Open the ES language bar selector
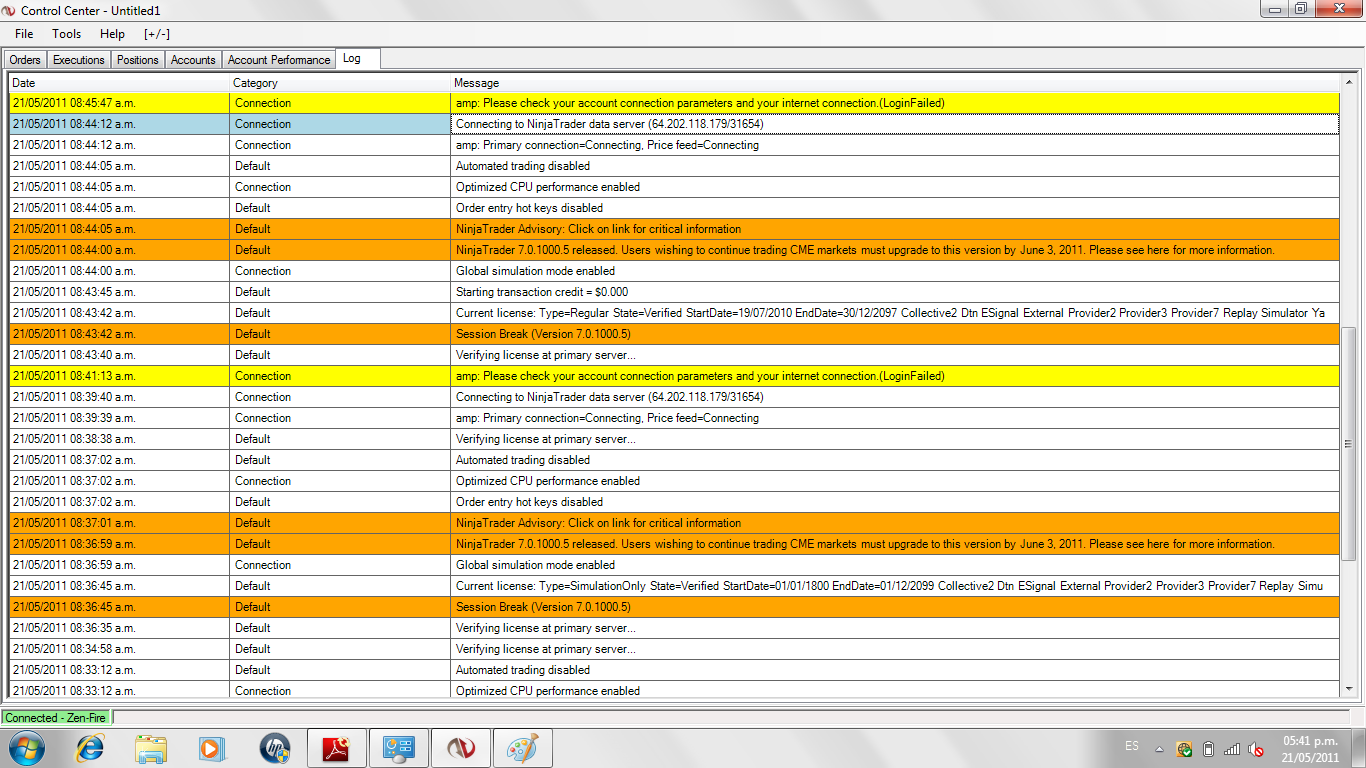Screen dimensions: 1366x768 point(1132,746)
